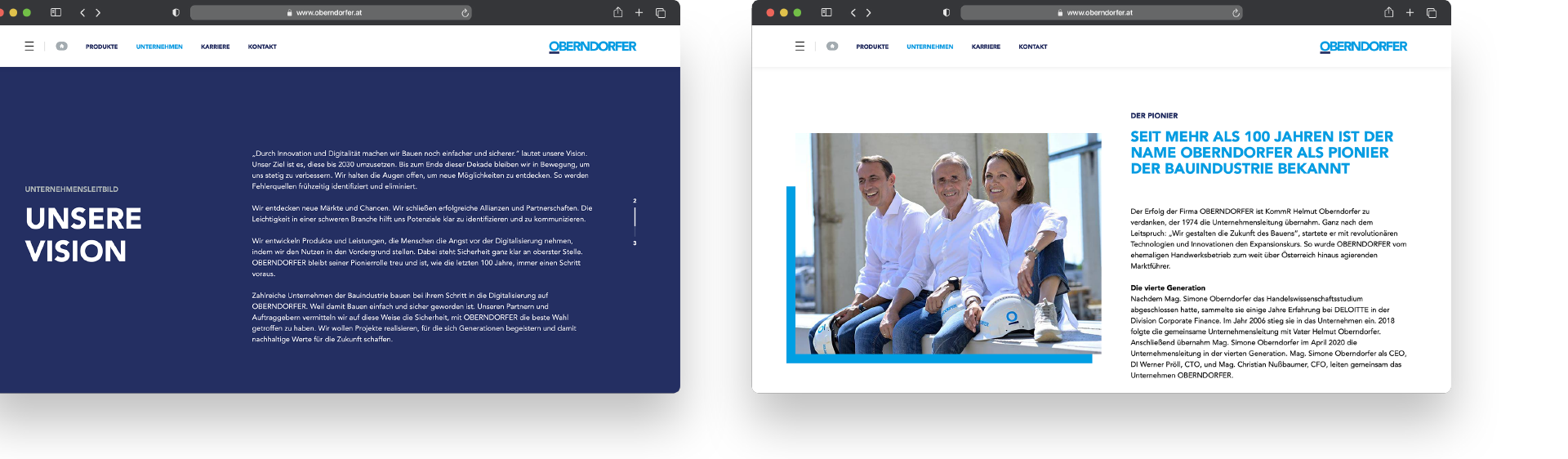Click the DER PIONIER label
The image size is (1568, 459).
pos(1154,116)
